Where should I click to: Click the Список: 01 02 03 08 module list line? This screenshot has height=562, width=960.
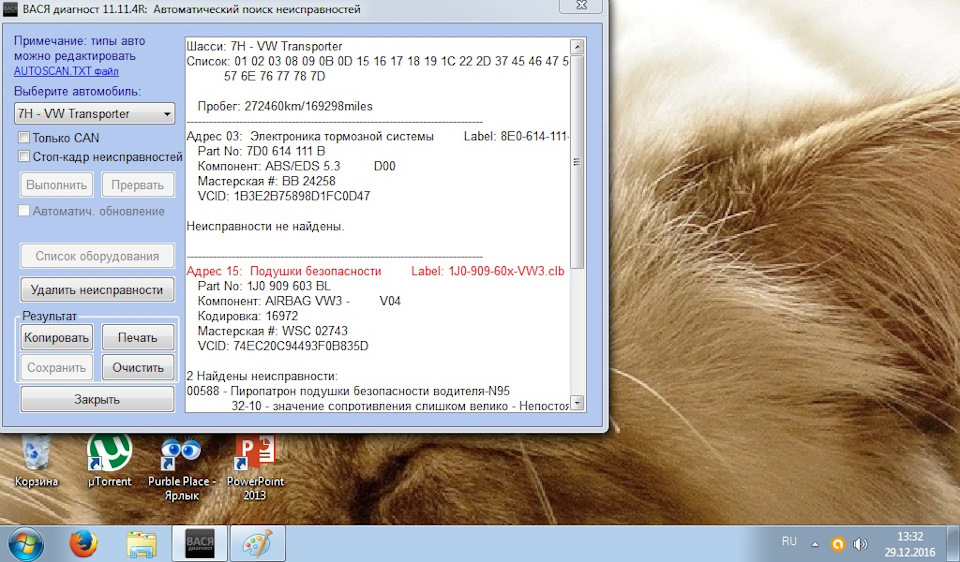[378, 61]
